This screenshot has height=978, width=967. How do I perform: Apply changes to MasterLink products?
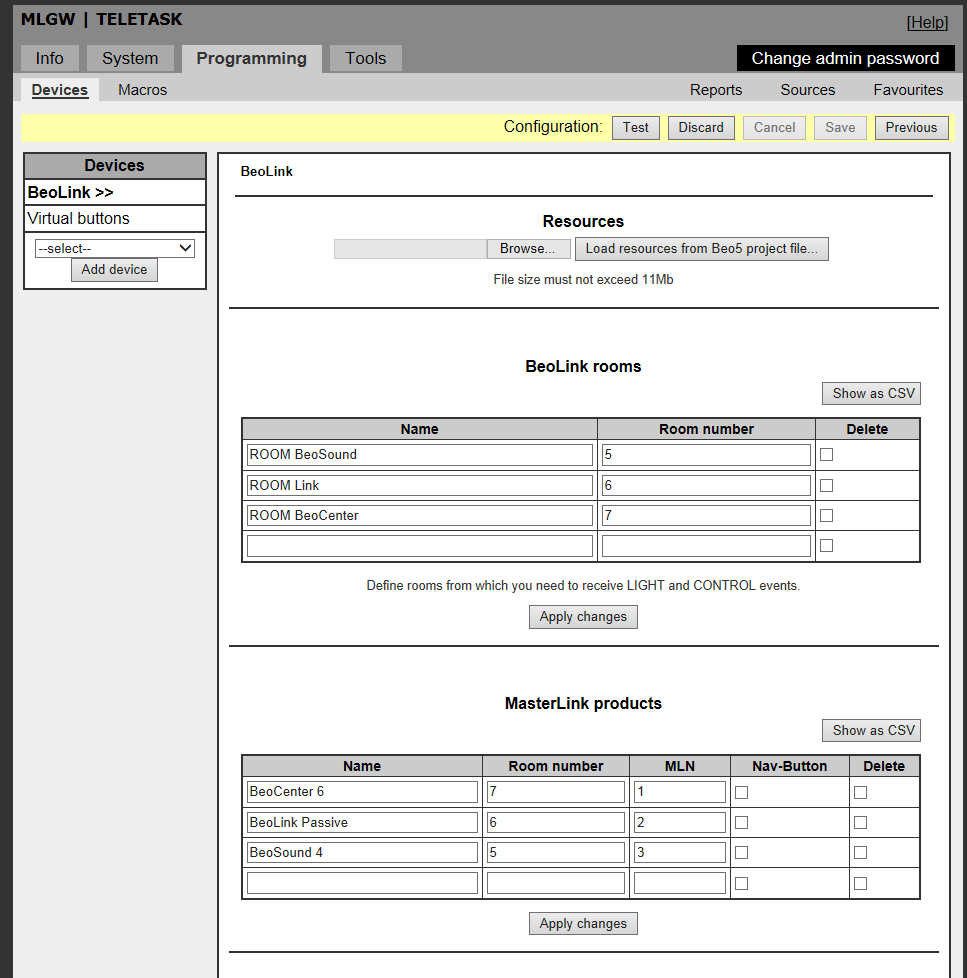tap(583, 924)
